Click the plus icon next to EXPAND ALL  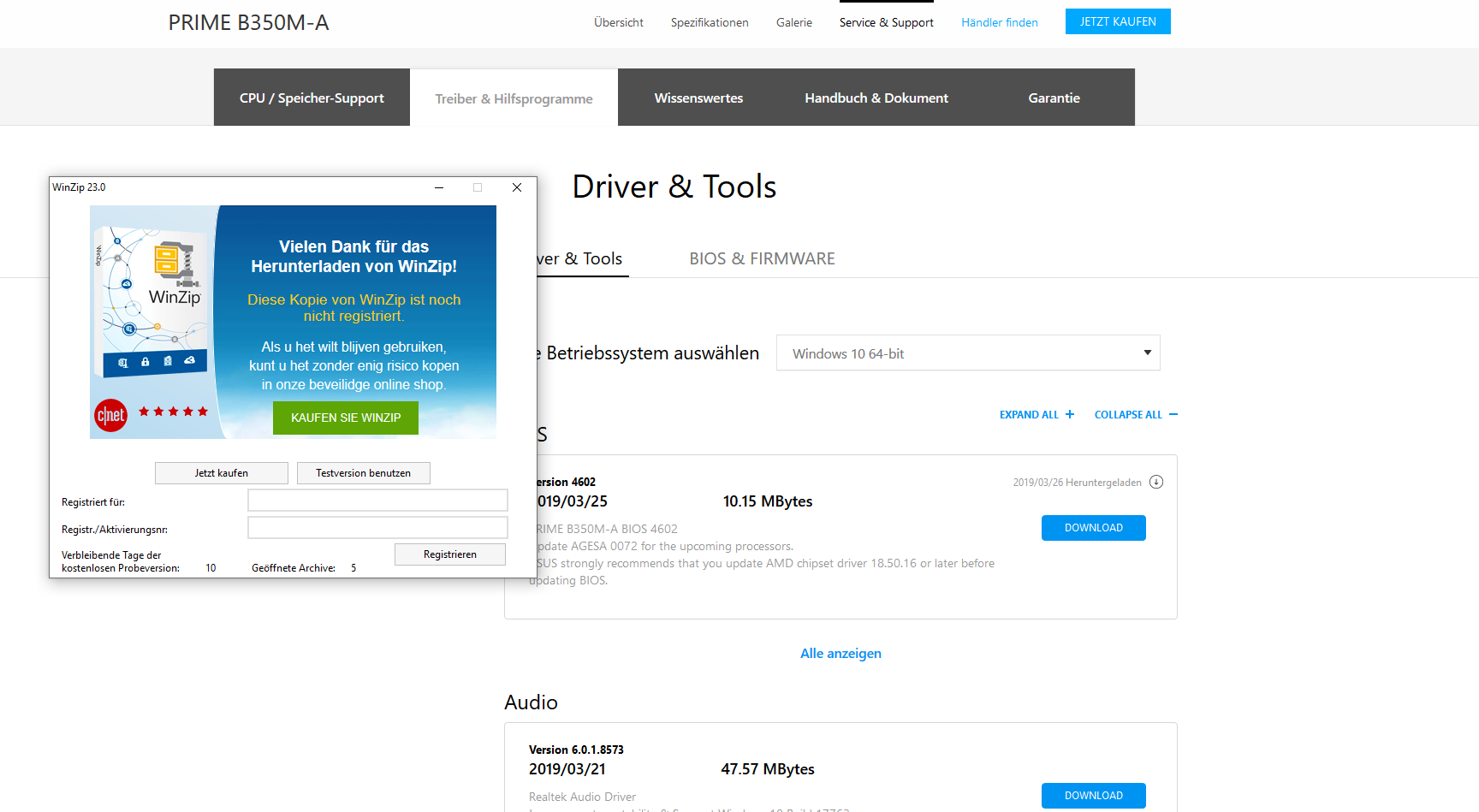click(x=1070, y=414)
